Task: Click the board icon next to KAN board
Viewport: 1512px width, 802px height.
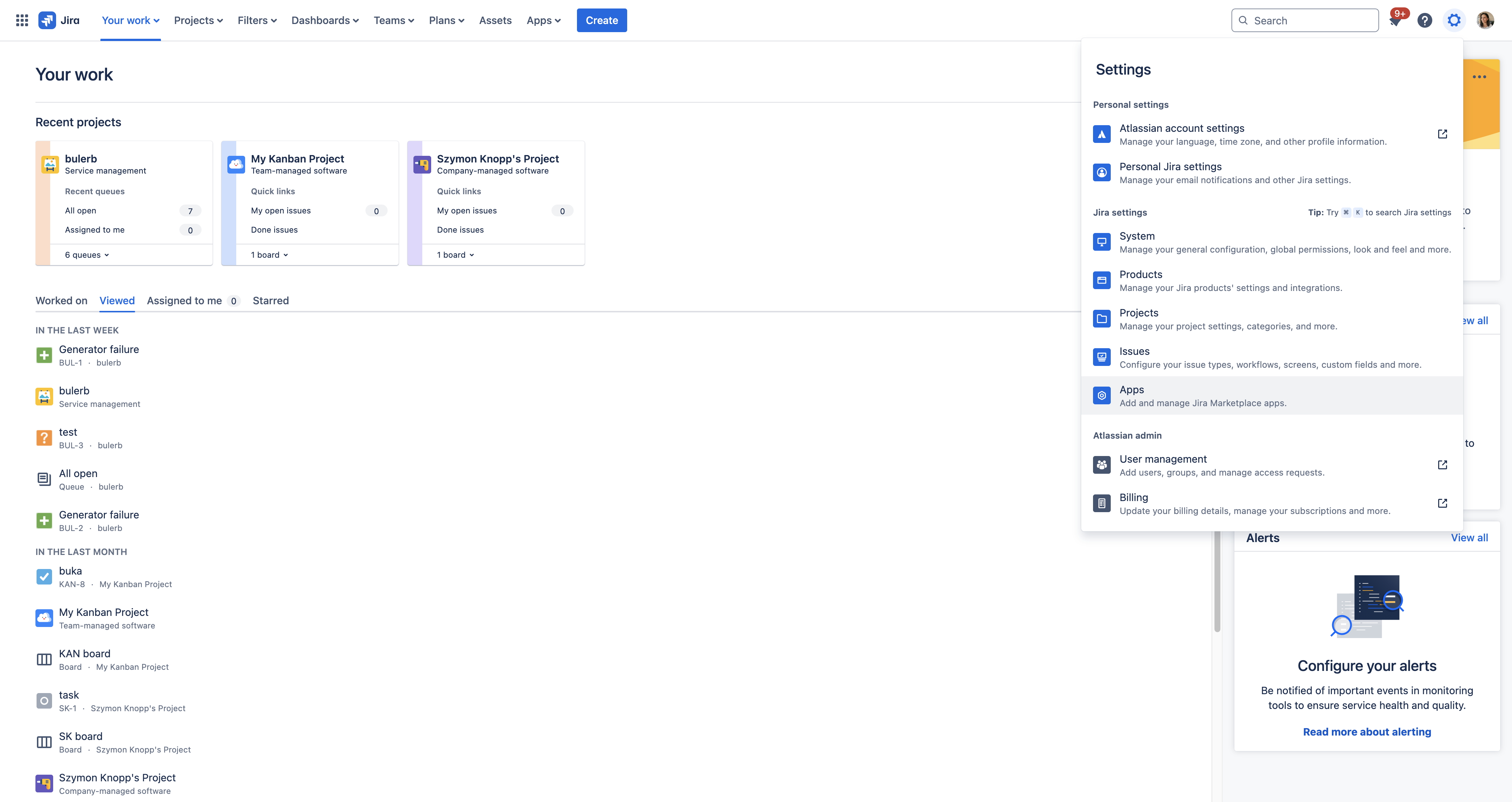Action: coord(44,660)
